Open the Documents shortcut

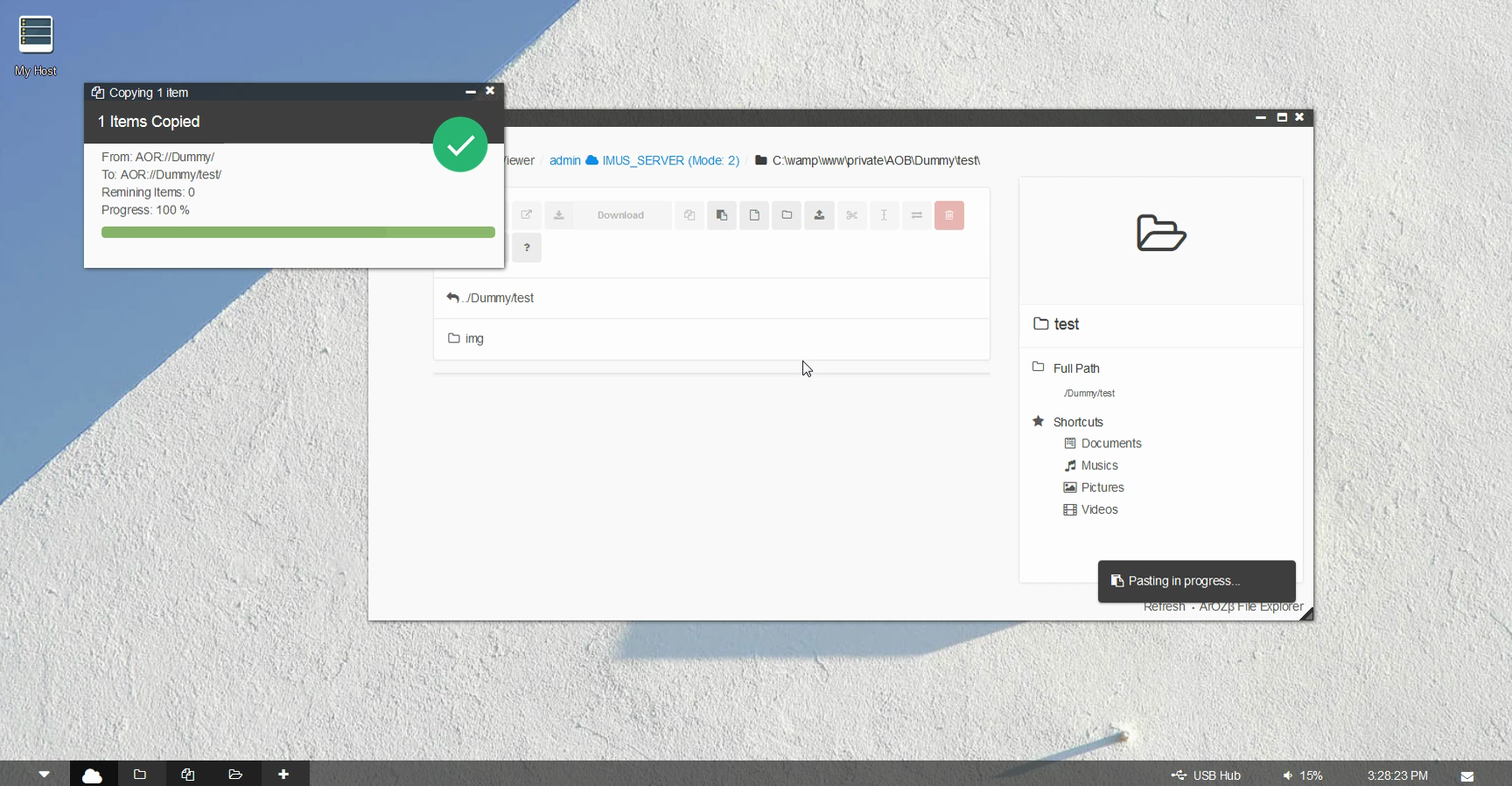[1110, 444]
